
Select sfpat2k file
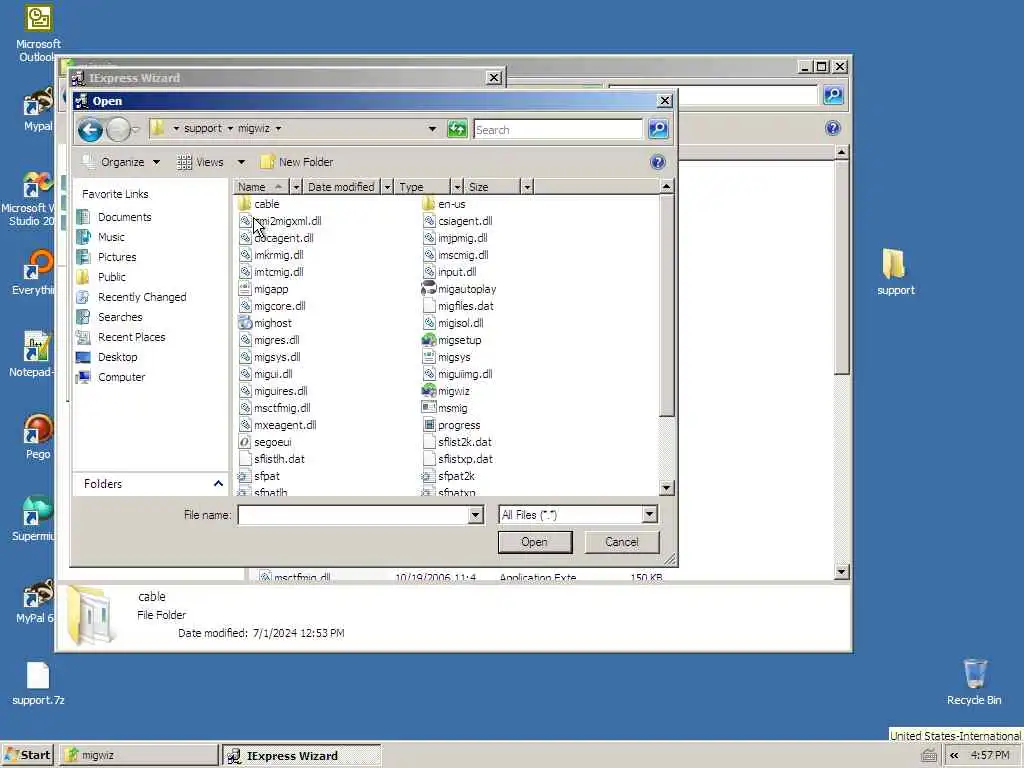click(449, 475)
